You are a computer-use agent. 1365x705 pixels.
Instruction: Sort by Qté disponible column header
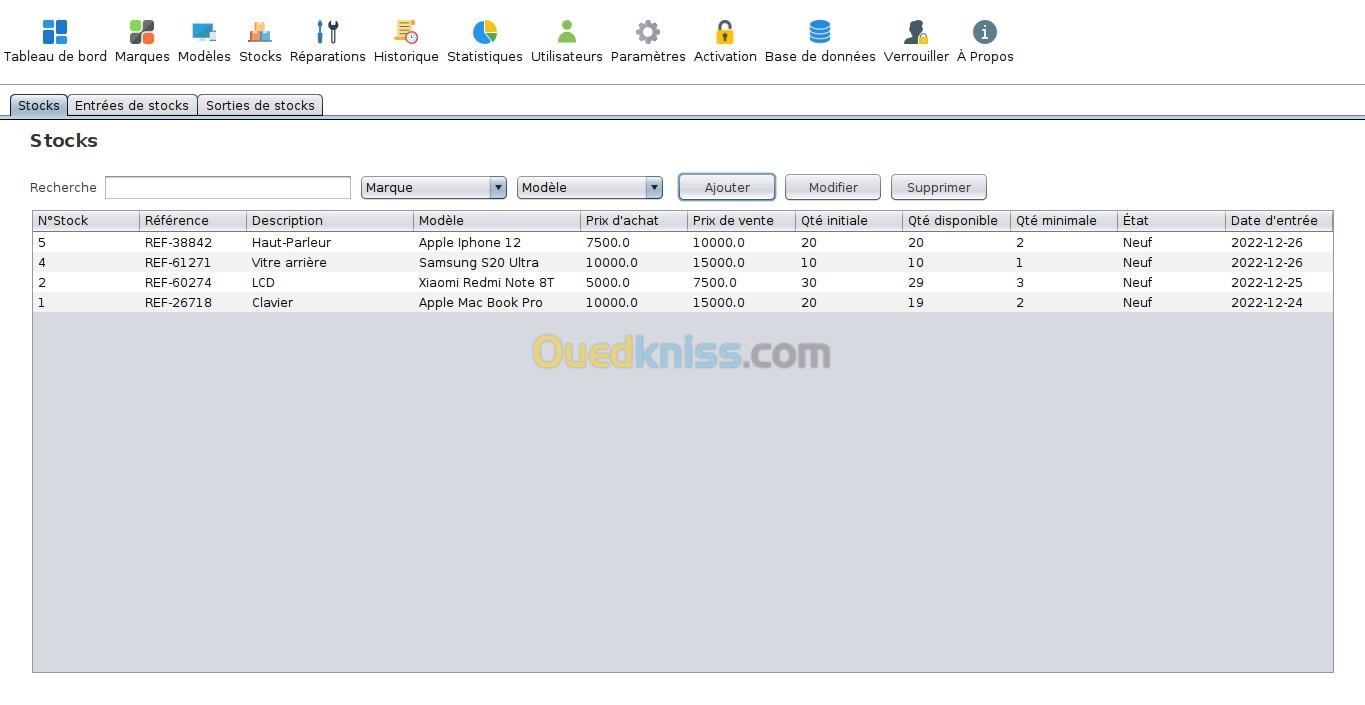pos(957,221)
